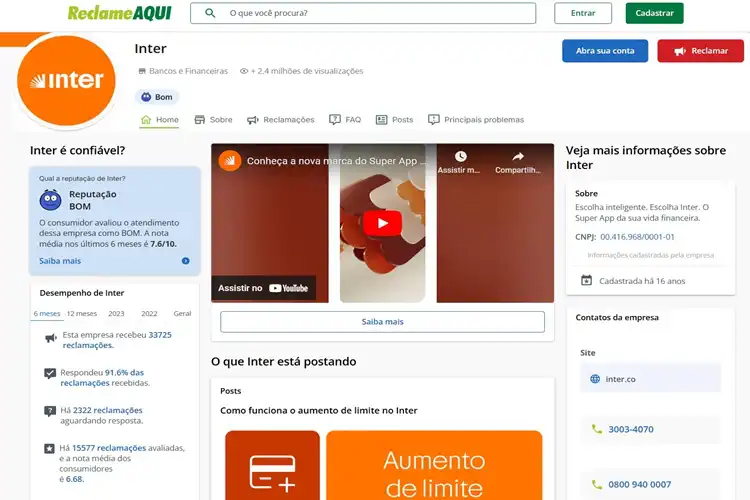
Task: Click the 'Bancos e Financeiras' category link
Action: tap(188, 71)
